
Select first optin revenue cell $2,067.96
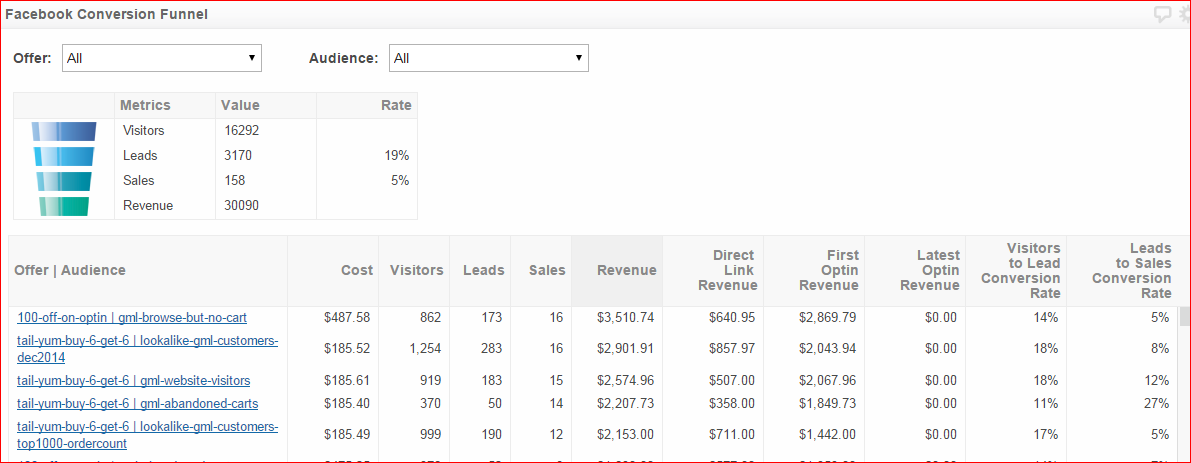(827, 380)
